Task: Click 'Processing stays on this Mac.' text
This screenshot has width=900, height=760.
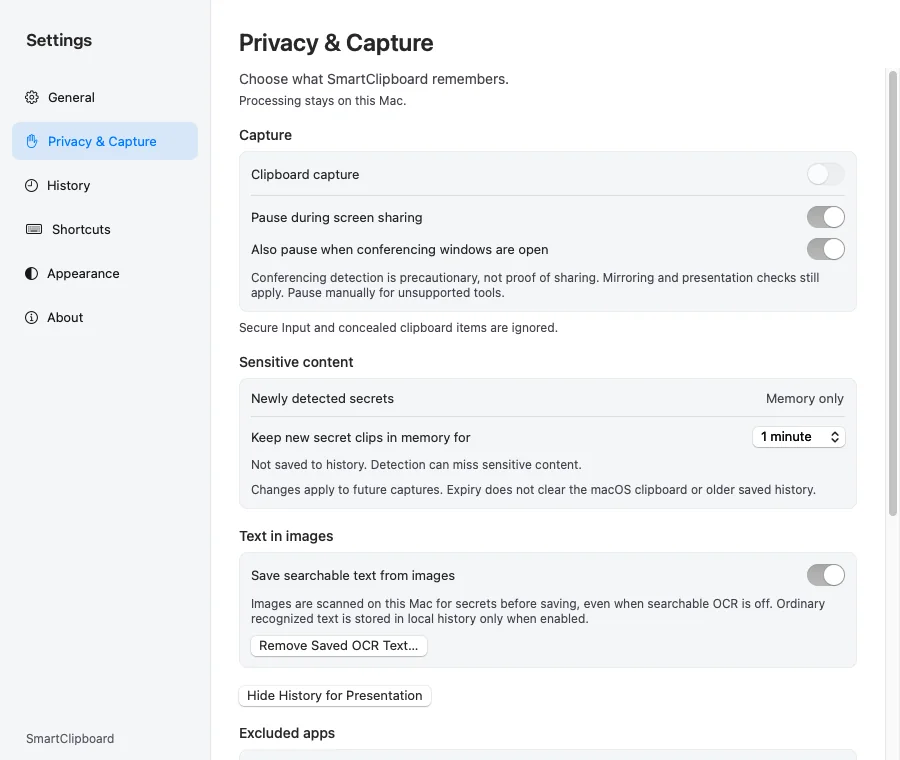Action: coord(323,101)
